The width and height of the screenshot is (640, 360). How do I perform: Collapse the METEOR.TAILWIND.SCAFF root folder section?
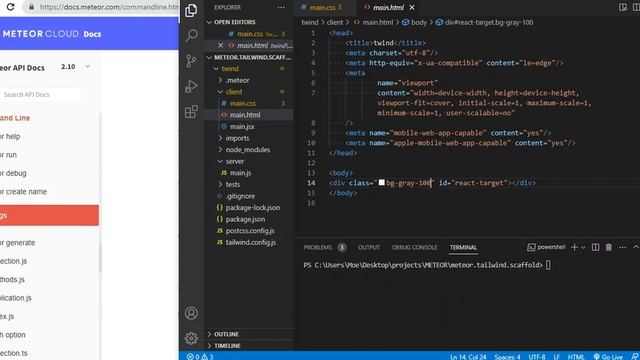pyautogui.click(x=209, y=57)
